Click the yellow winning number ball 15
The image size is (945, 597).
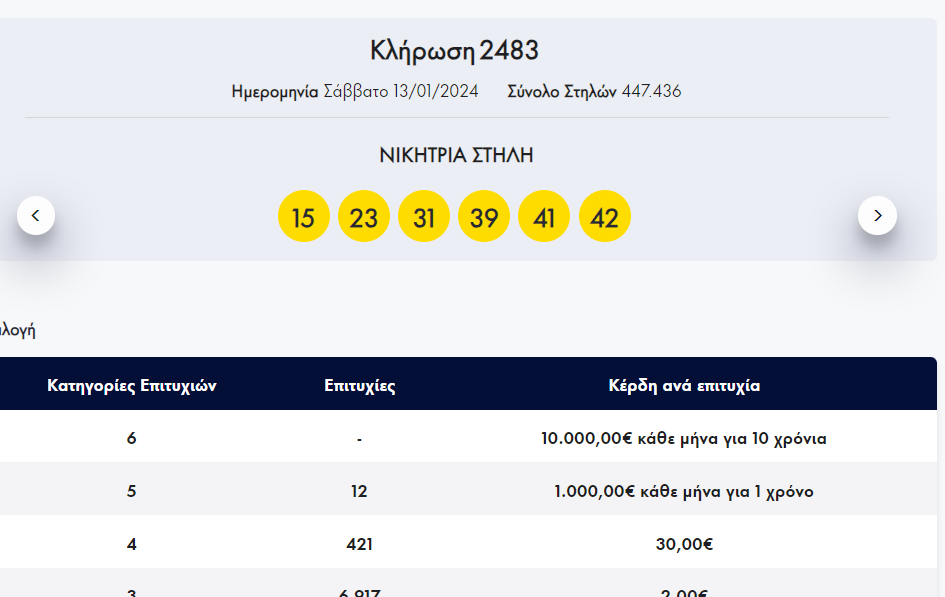[x=303, y=217]
